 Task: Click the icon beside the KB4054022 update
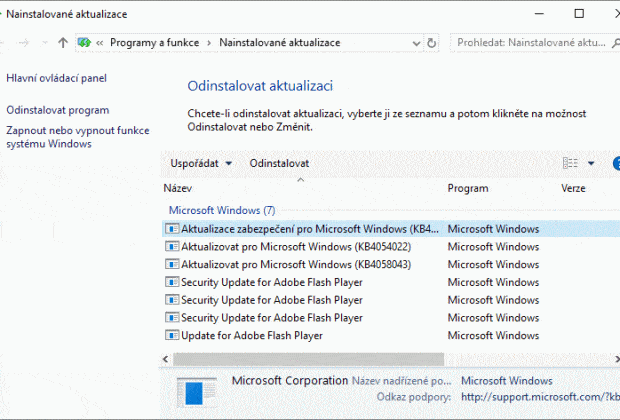pos(172,246)
